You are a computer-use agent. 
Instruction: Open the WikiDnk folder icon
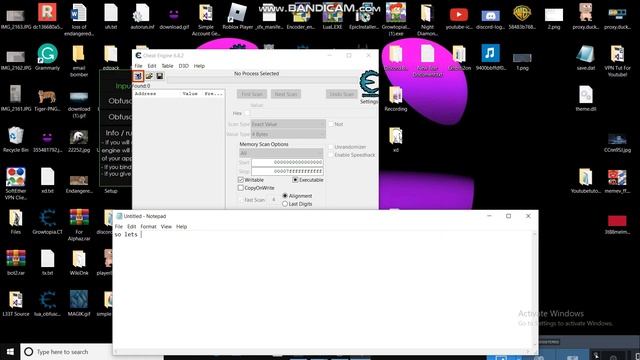point(79,262)
